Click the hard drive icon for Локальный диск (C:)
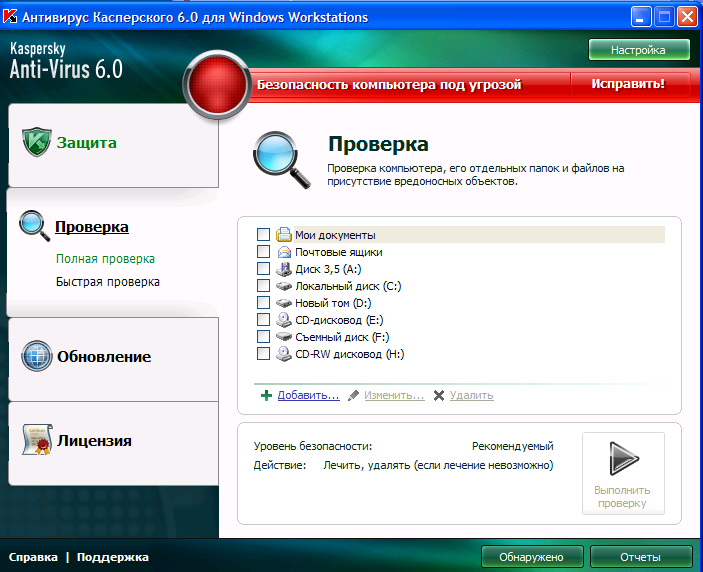This screenshot has width=703, height=572. click(x=284, y=286)
